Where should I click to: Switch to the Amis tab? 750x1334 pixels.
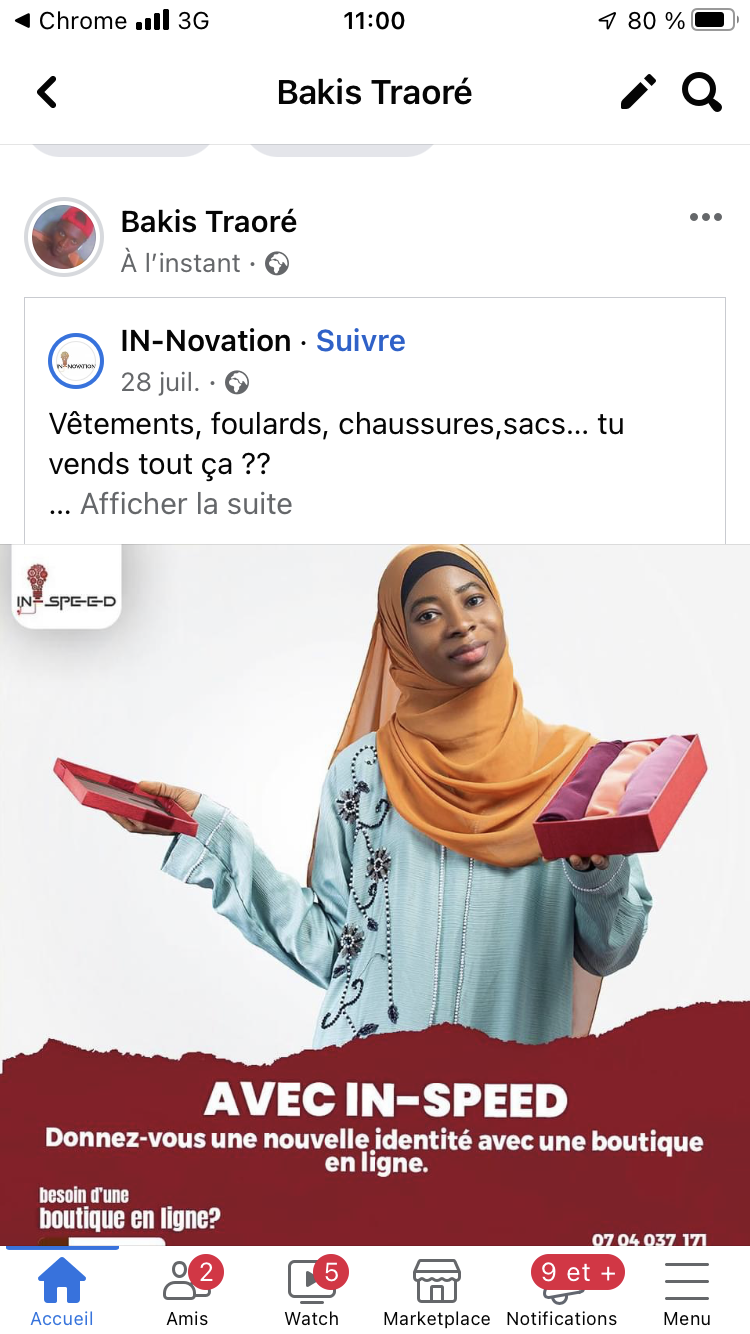pos(187,1290)
